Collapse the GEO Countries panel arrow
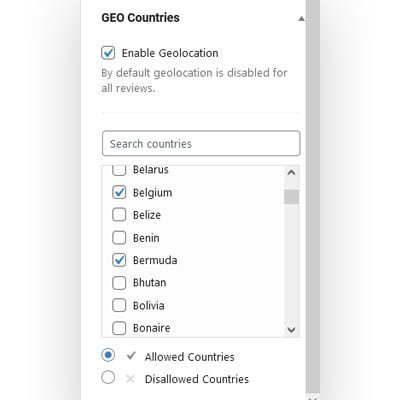This screenshot has width=400, height=400. [x=301, y=19]
